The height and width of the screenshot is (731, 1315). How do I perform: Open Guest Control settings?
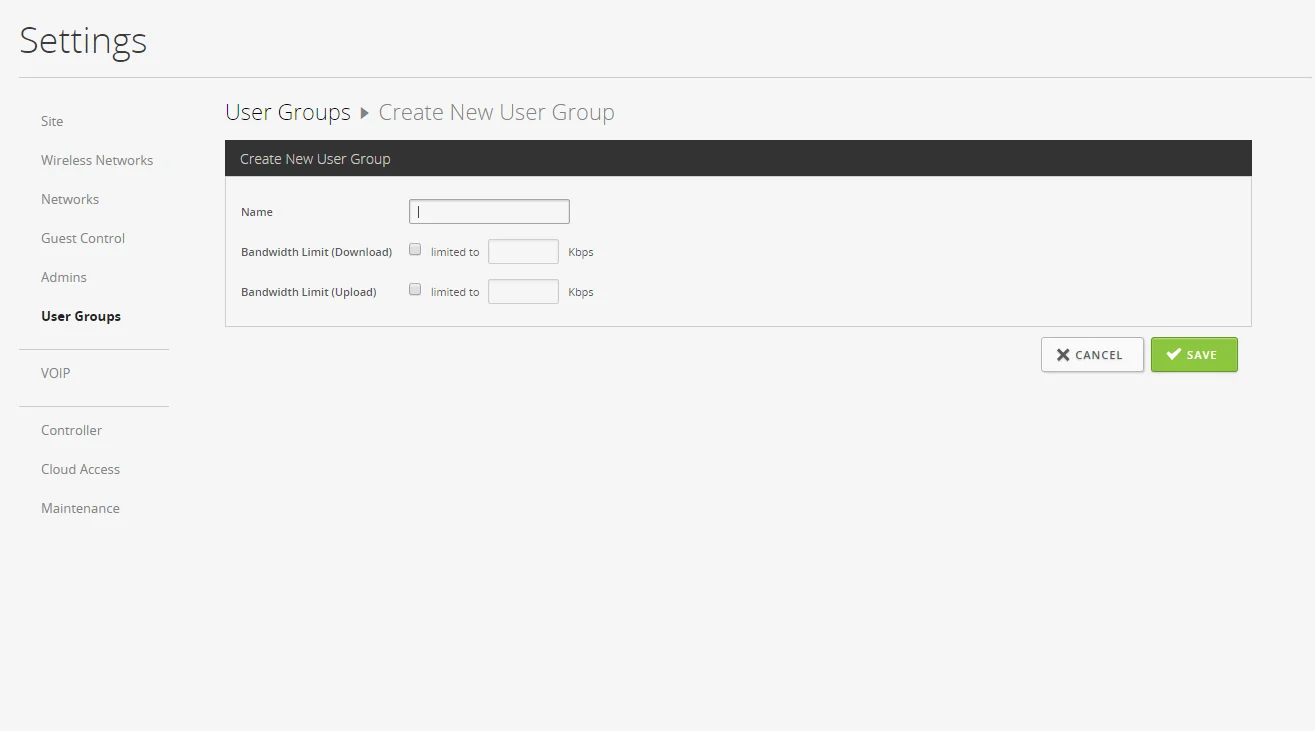(83, 238)
